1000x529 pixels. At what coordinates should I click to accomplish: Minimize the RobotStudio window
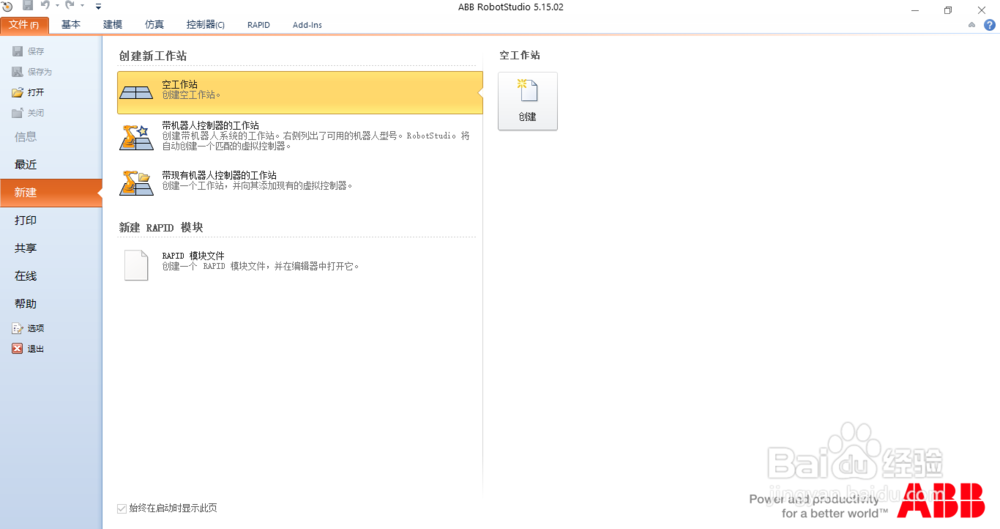tap(915, 10)
